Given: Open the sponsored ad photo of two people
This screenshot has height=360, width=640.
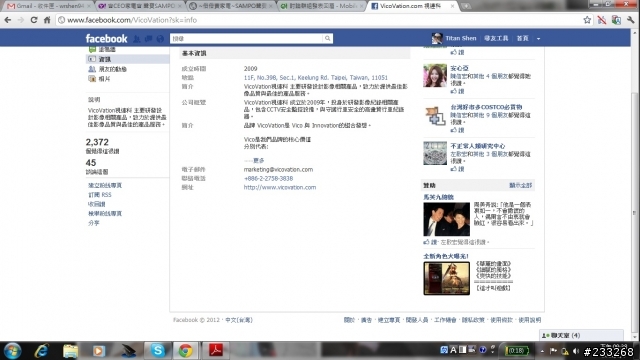Looking at the screenshot, I should click(447, 219).
